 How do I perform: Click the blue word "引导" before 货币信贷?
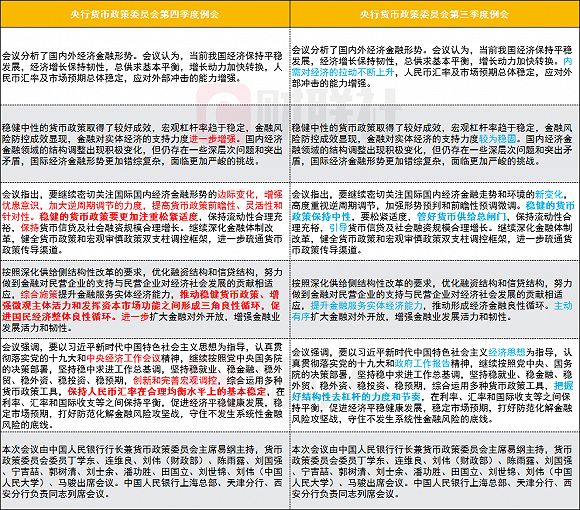[x=338, y=228]
